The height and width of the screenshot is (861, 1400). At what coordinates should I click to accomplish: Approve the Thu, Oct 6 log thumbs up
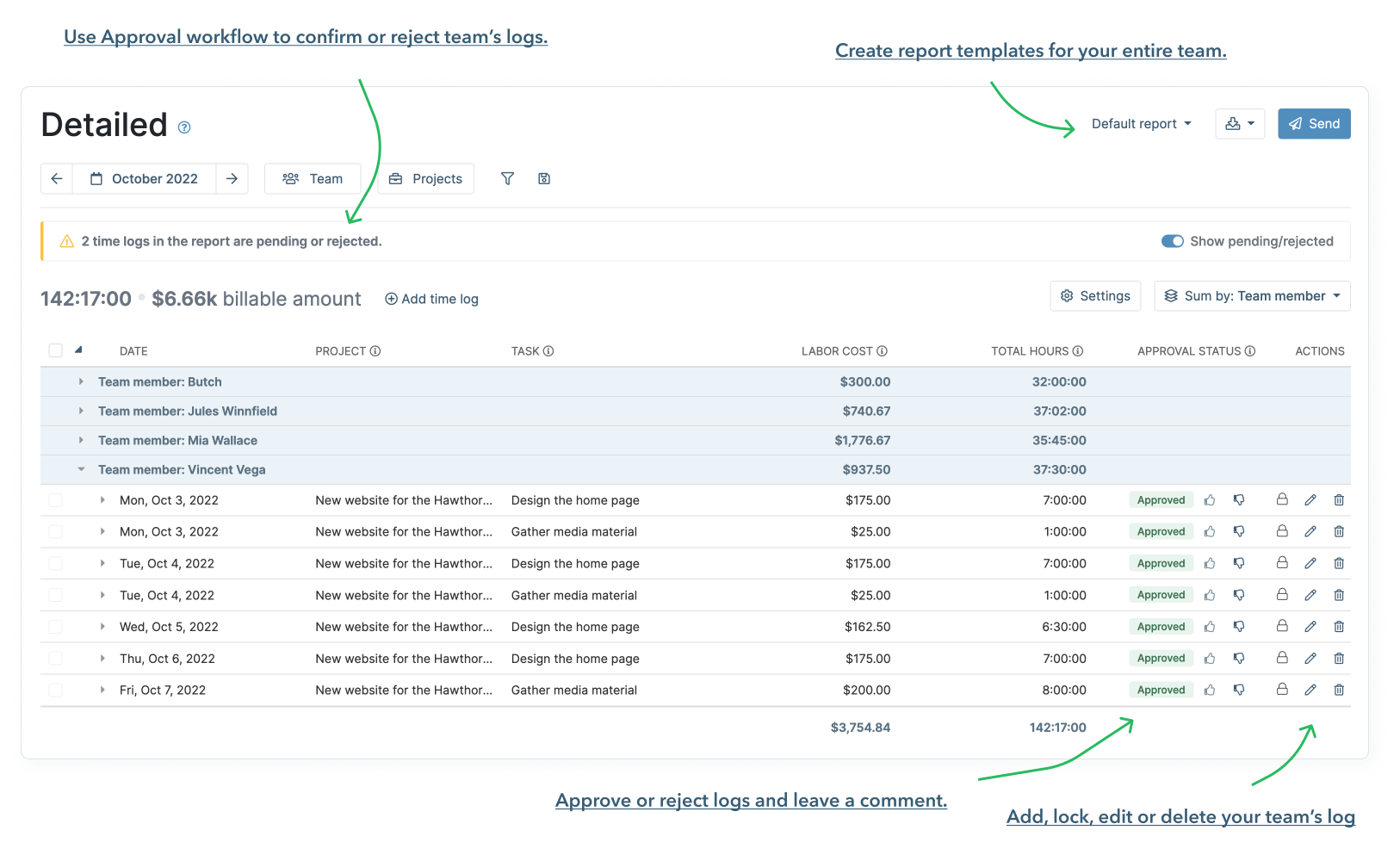tap(1210, 659)
